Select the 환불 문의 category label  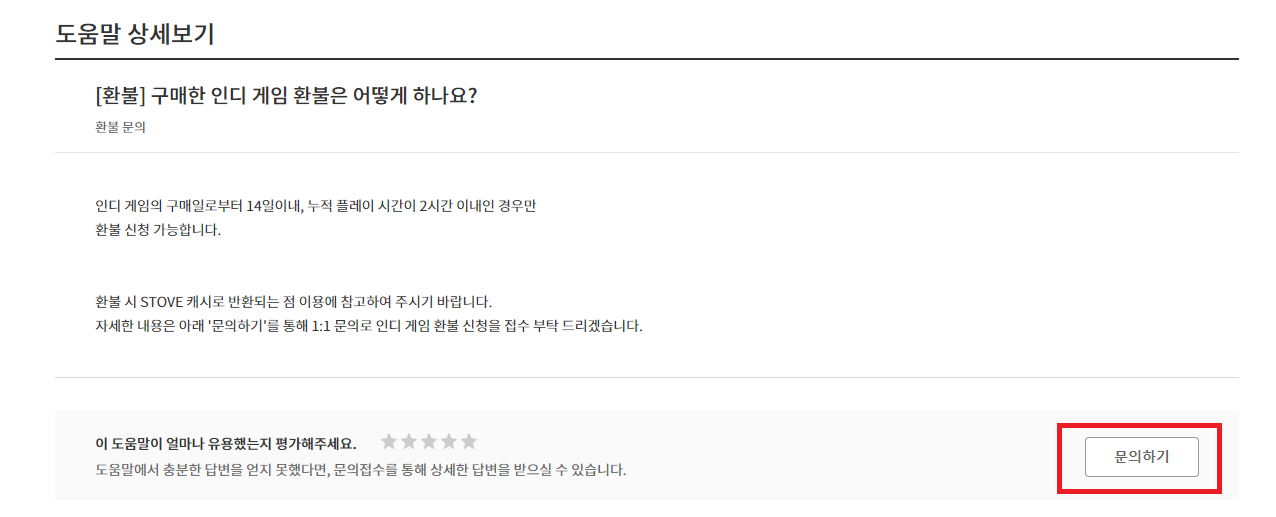[120, 127]
